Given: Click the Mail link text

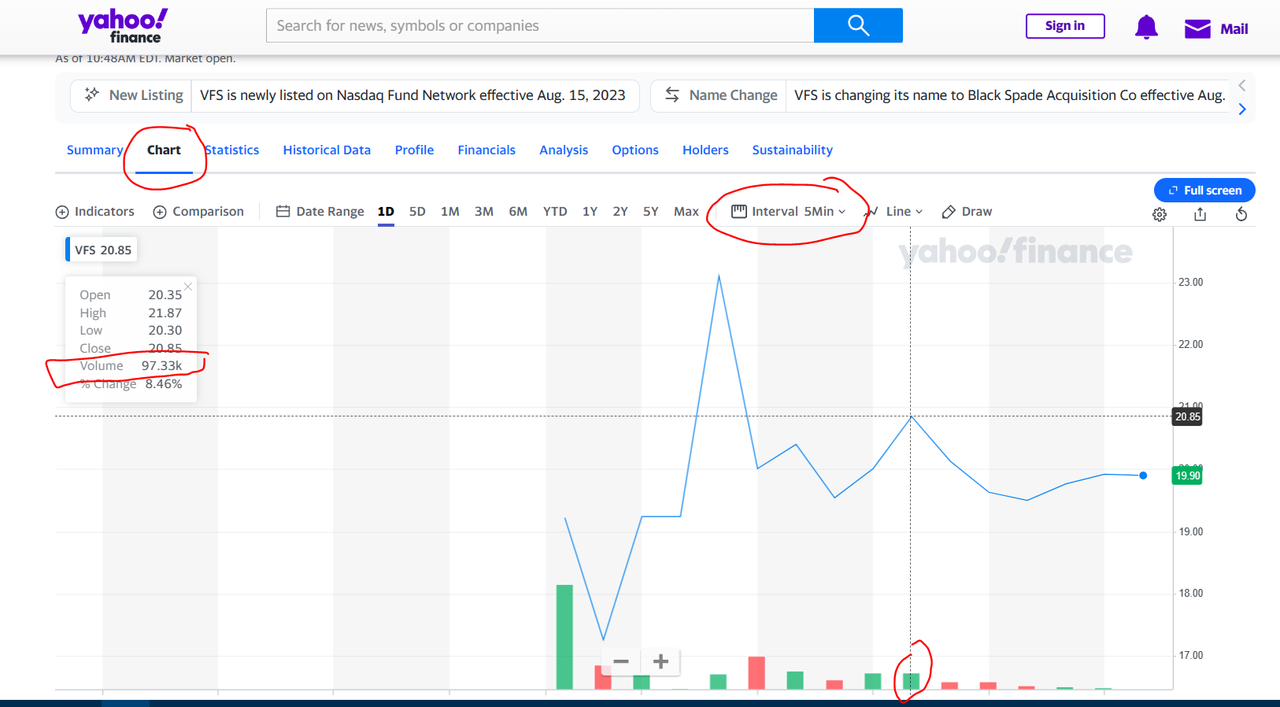Looking at the screenshot, I should pyautogui.click(x=1234, y=29).
